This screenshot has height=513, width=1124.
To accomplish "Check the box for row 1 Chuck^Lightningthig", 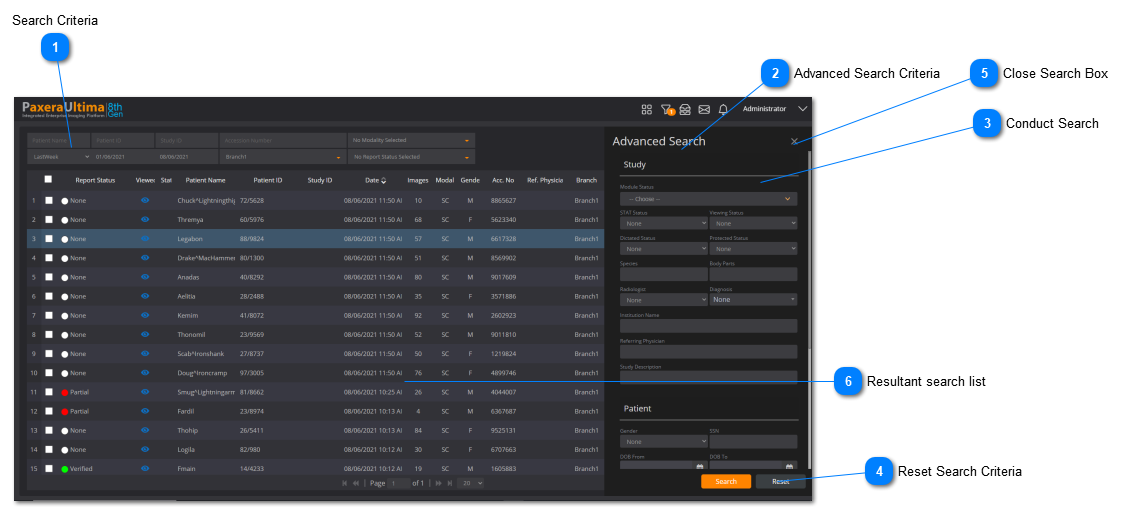I will click(48, 200).
